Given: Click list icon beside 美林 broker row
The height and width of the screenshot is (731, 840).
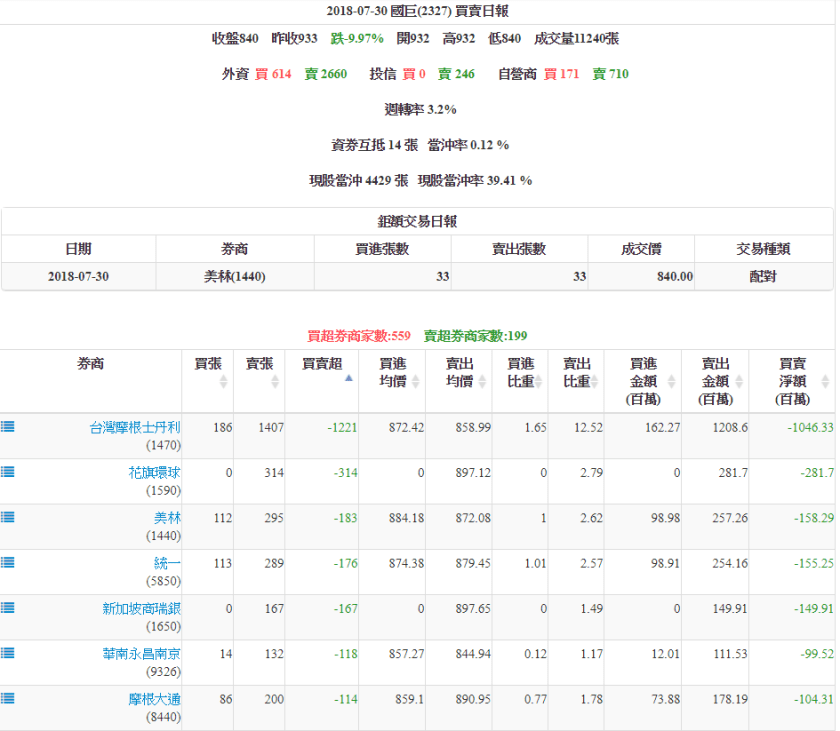Looking at the screenshot, I should tap(8, 517).
